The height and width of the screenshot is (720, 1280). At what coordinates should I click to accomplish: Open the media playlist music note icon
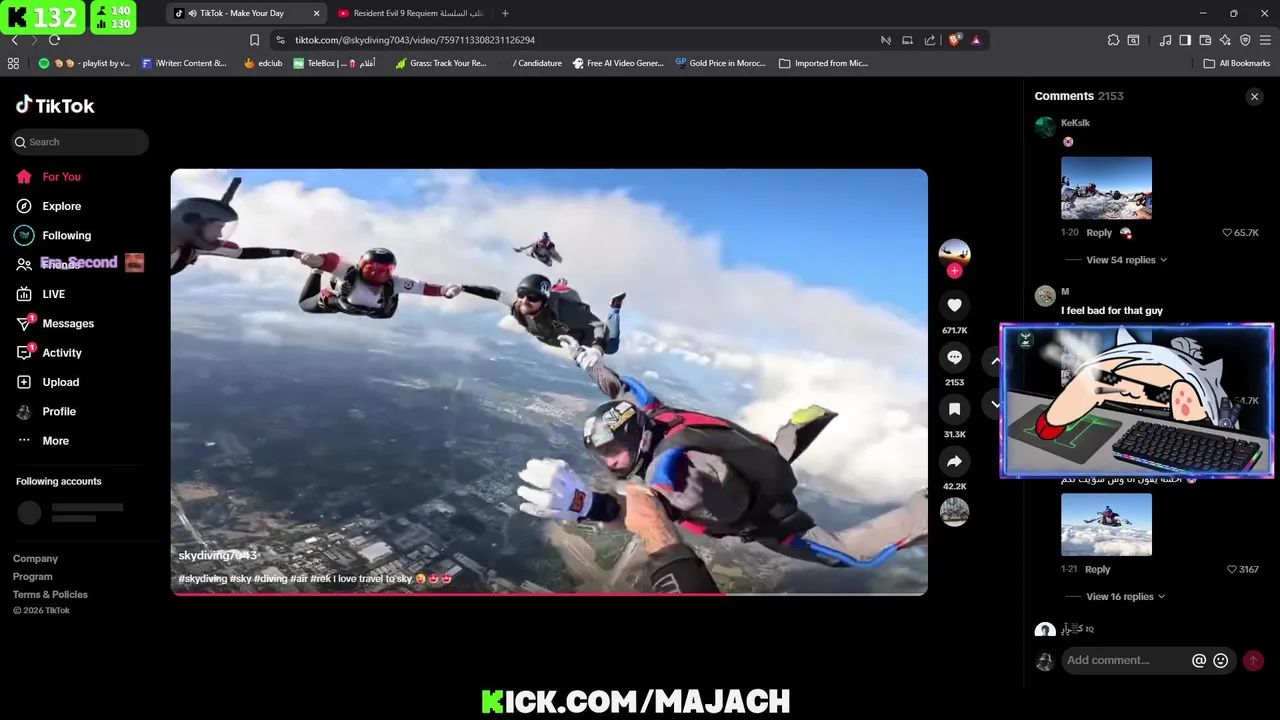(1165, 40)
